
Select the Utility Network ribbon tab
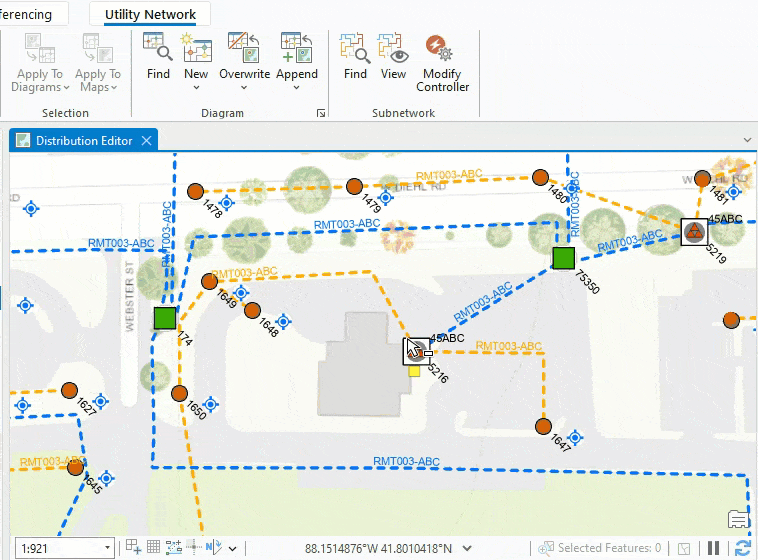(x=150, y=15)
